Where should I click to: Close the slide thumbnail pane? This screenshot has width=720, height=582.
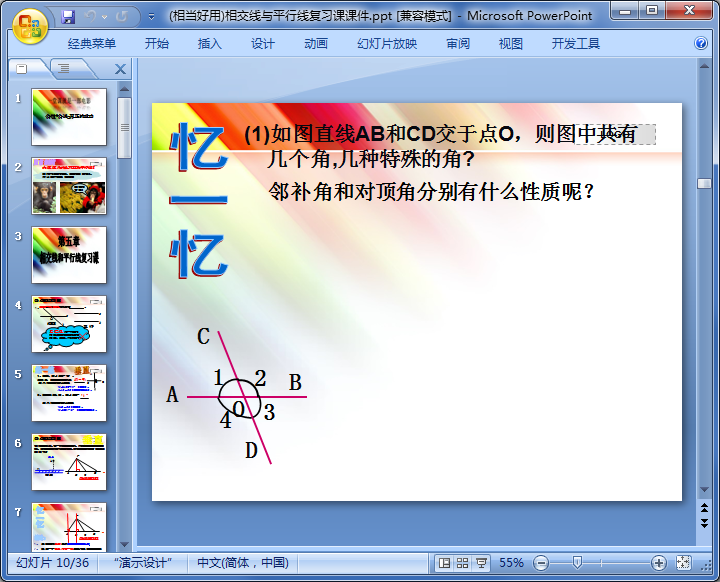click(x=120, y=69)
